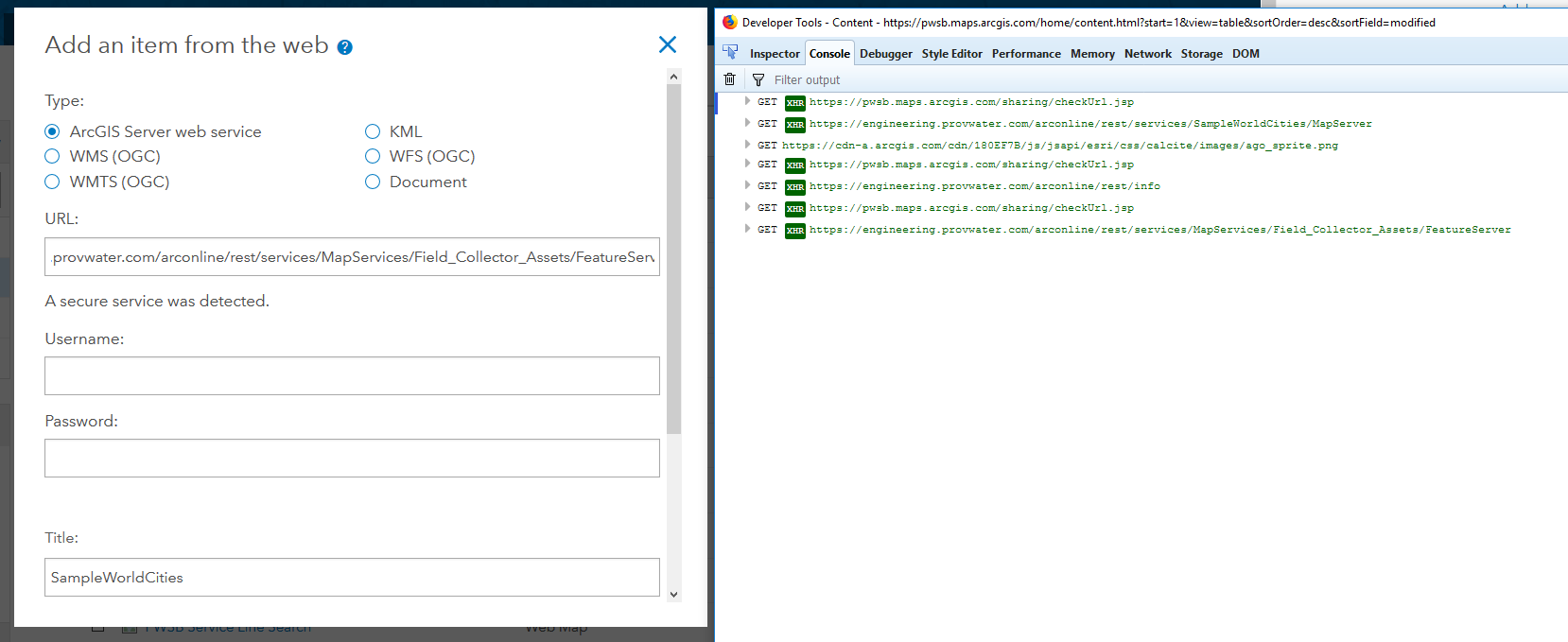Click the dialog scrollbar up arrow
This screenshot has width=1568, height=642.
(673, 76)
